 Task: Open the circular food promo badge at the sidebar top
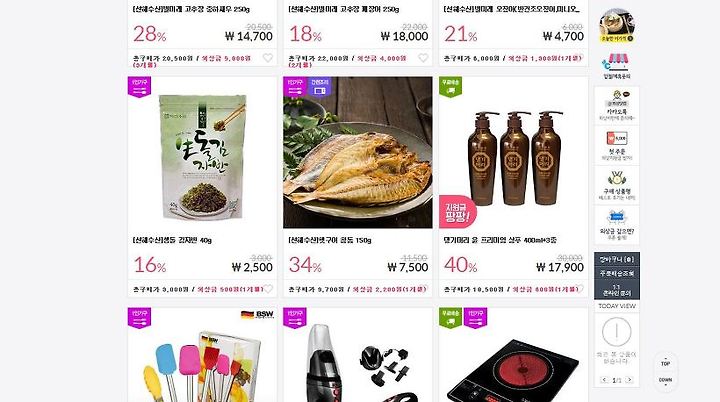click(x=617, y=25)
